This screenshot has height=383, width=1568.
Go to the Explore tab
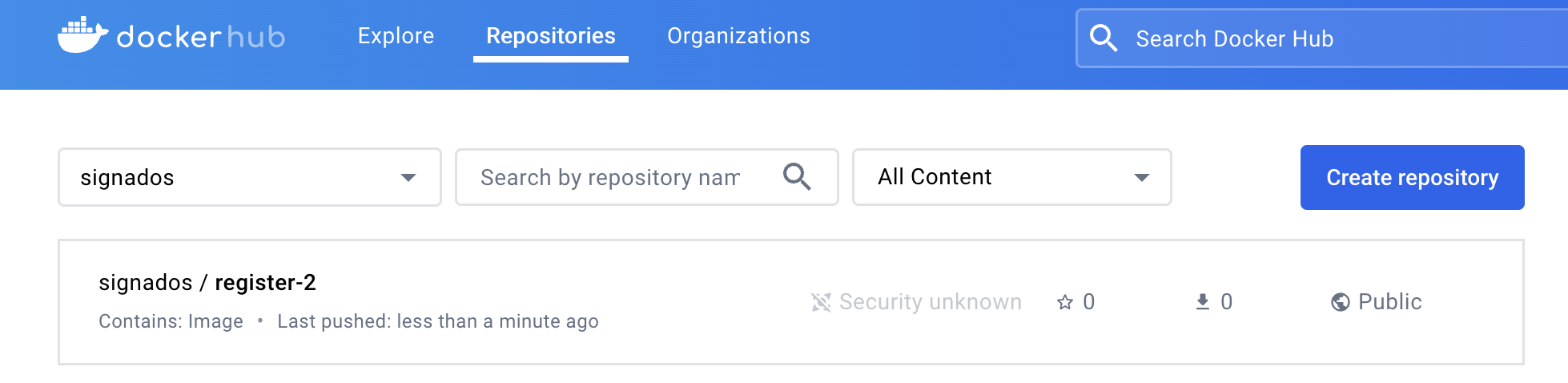pyautogui.click(x=396, y=36)
